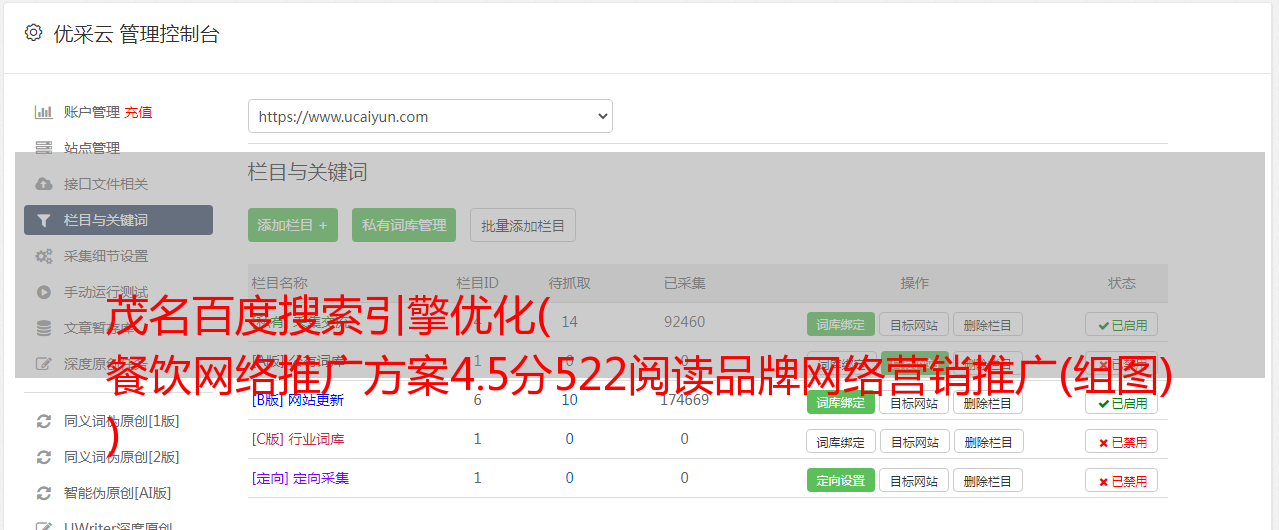The height and width of the screenshot is (530, 1279).
Task: Click 目标网站 for [C版] 行业词库
Action: pyautogui.click(x=914, y=441)
